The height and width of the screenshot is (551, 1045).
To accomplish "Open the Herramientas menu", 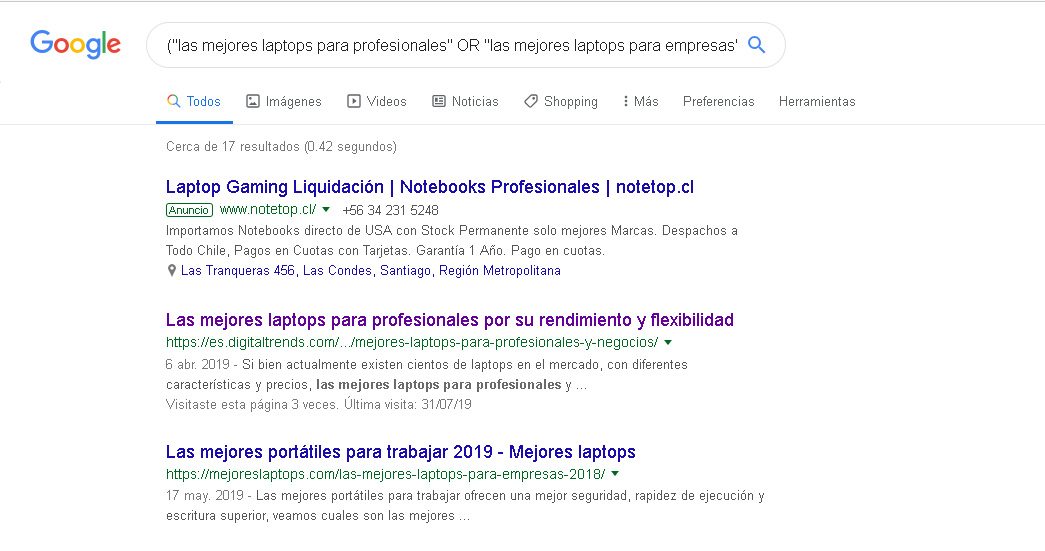I will [817, 101].
